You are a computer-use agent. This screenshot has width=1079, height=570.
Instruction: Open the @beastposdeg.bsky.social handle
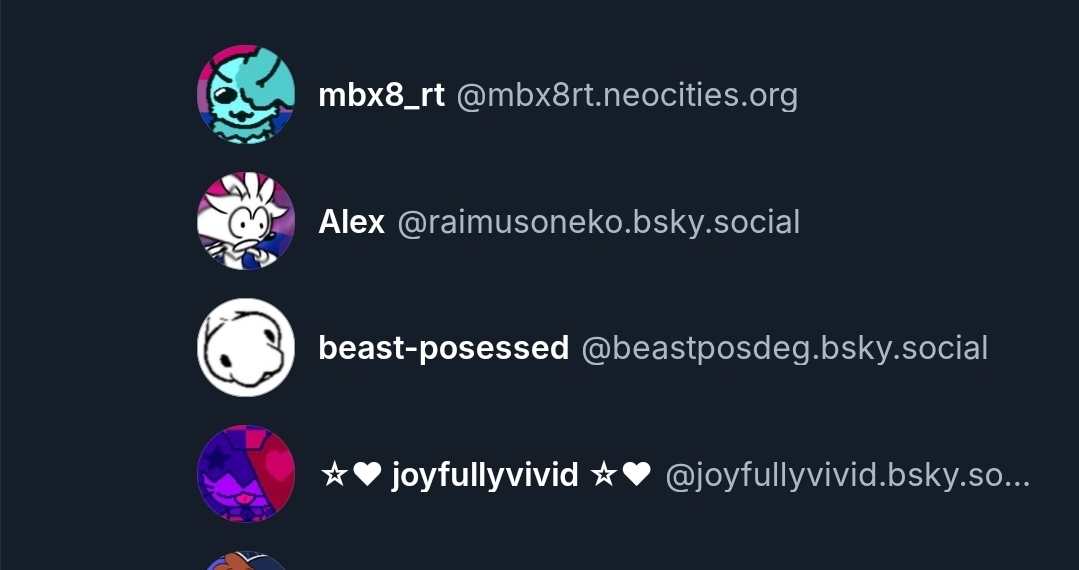784,349
